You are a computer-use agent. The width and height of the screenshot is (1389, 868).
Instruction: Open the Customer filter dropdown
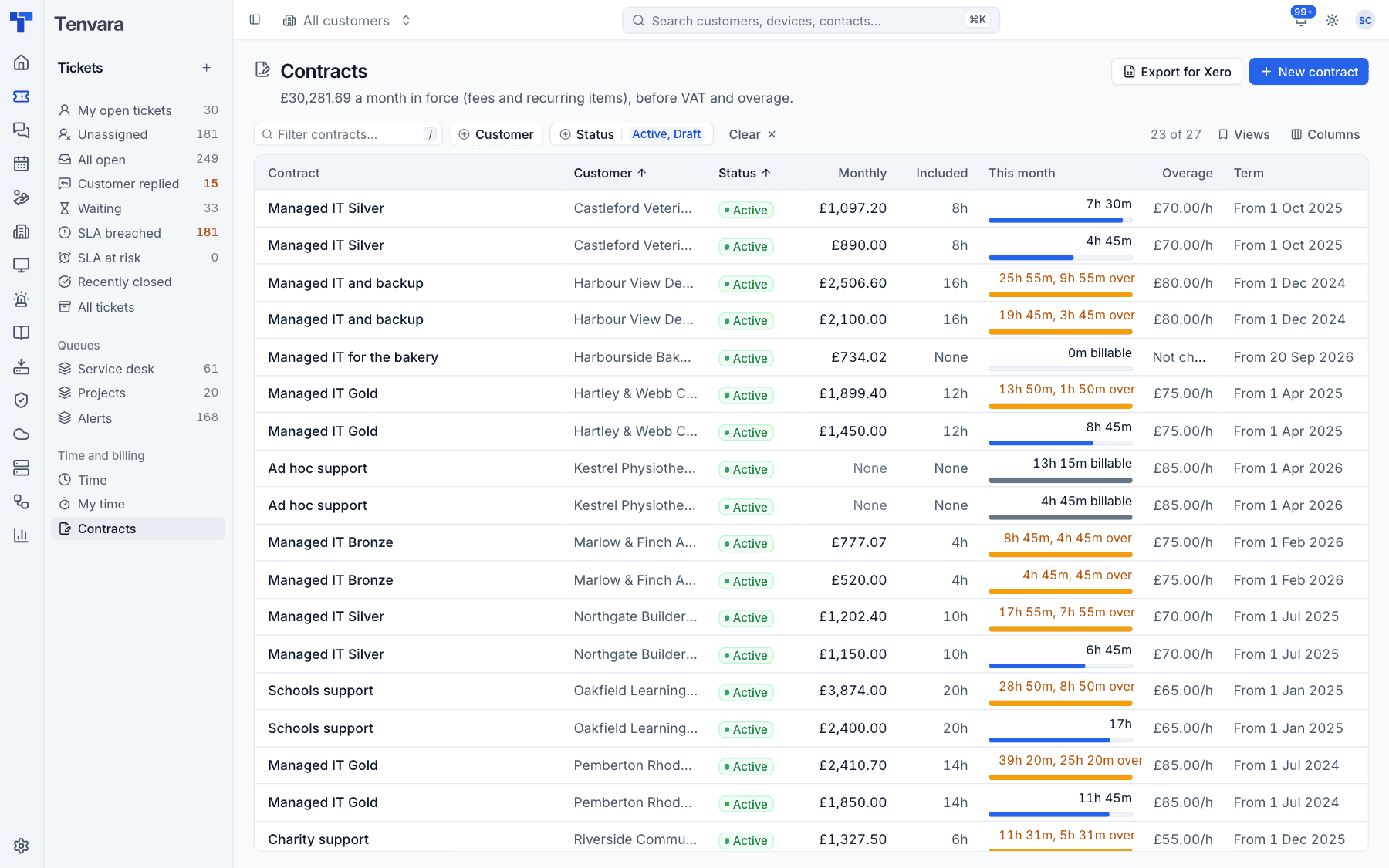click(x=496, y=134)
